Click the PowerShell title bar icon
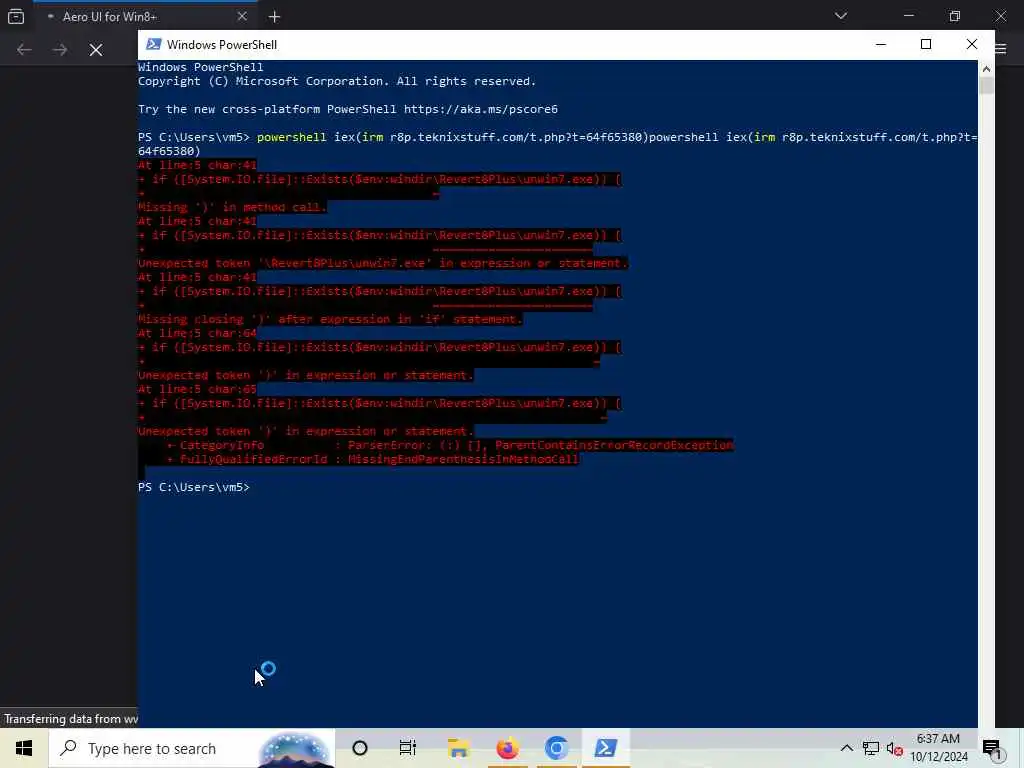1024x768 pixels. pyautogui.click(x=153, y=44)
